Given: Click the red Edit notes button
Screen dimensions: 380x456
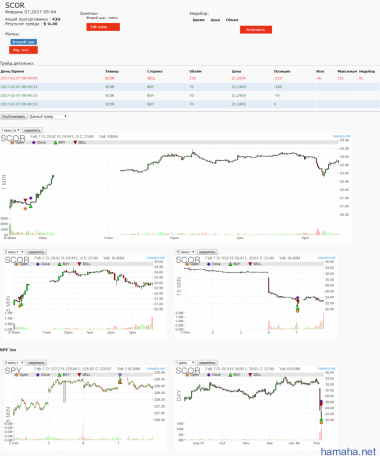Looking at the screenshot, I should pyautogui.click(x=103, y=27).
